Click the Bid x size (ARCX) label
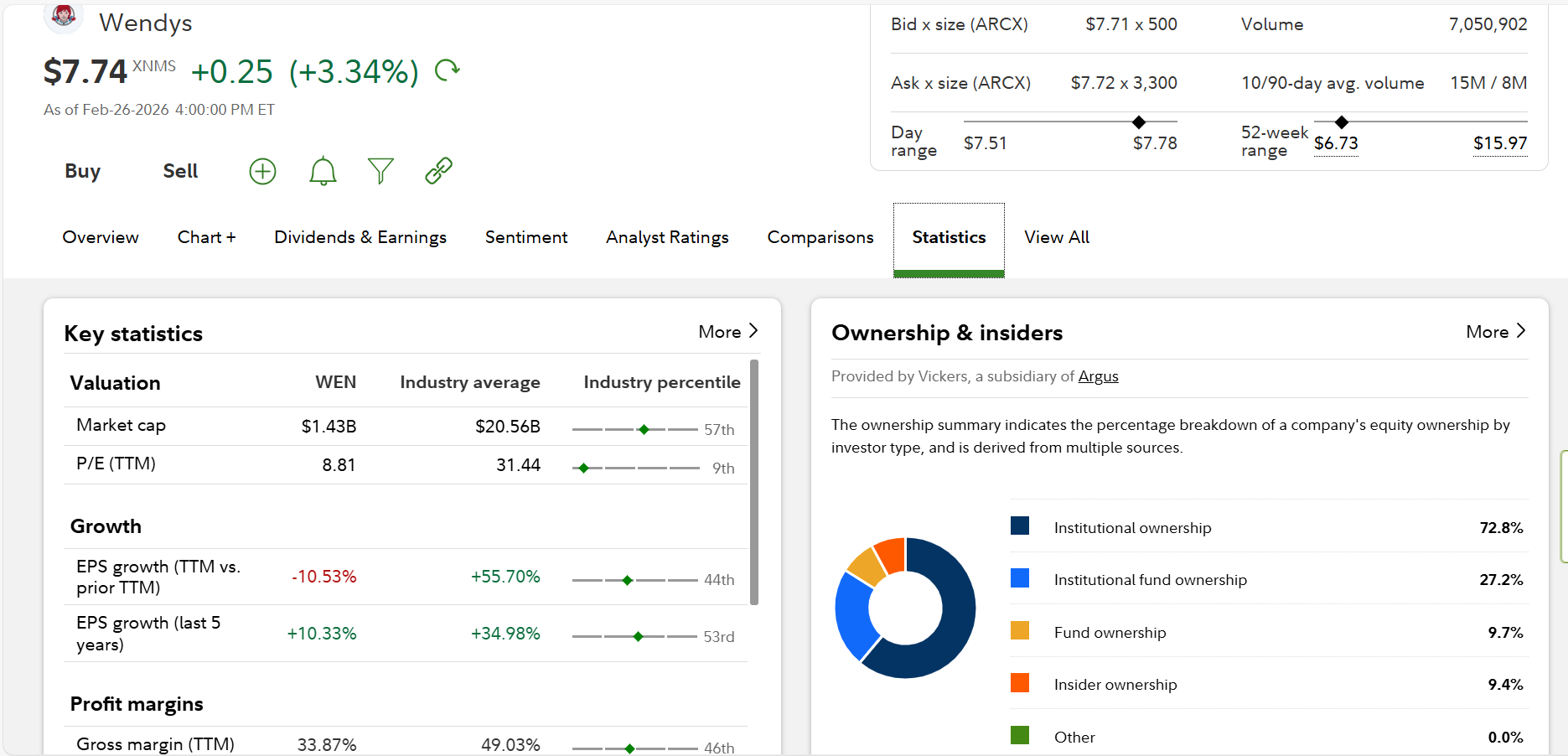This screenshot has width=1568, height=756. click(960, 24)
